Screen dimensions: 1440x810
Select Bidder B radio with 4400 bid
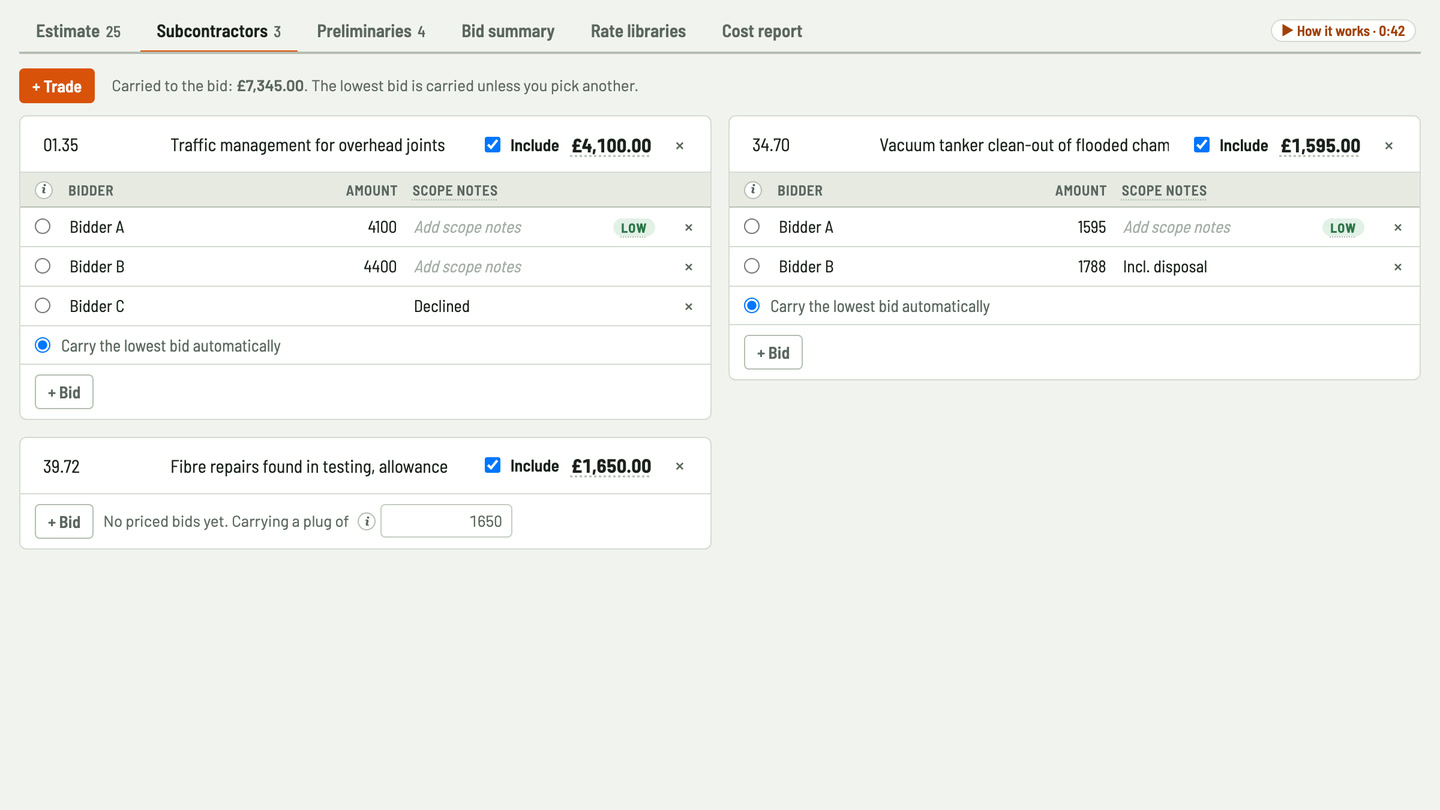pos(43,266)
